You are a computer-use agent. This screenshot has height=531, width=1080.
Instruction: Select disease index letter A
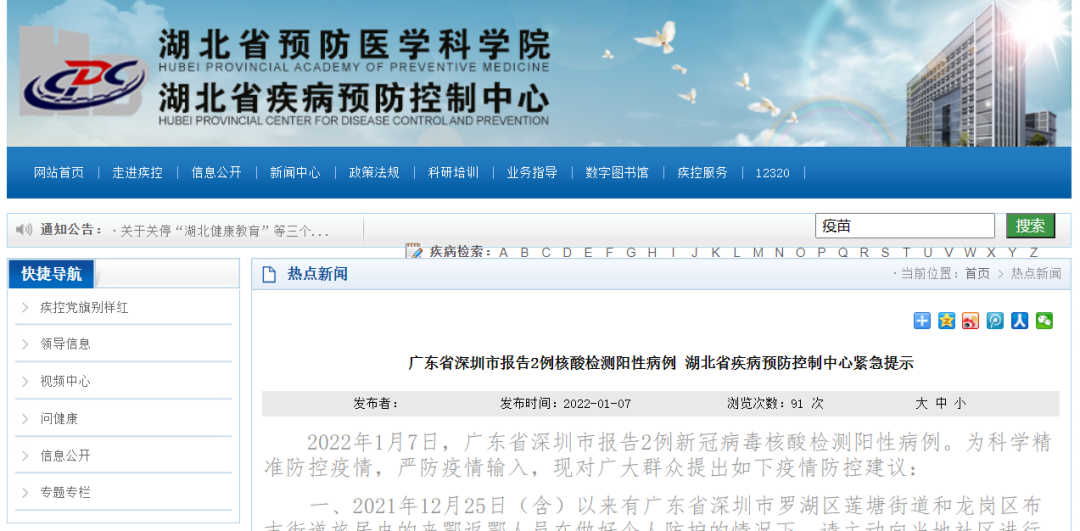[x=503, y=252]
